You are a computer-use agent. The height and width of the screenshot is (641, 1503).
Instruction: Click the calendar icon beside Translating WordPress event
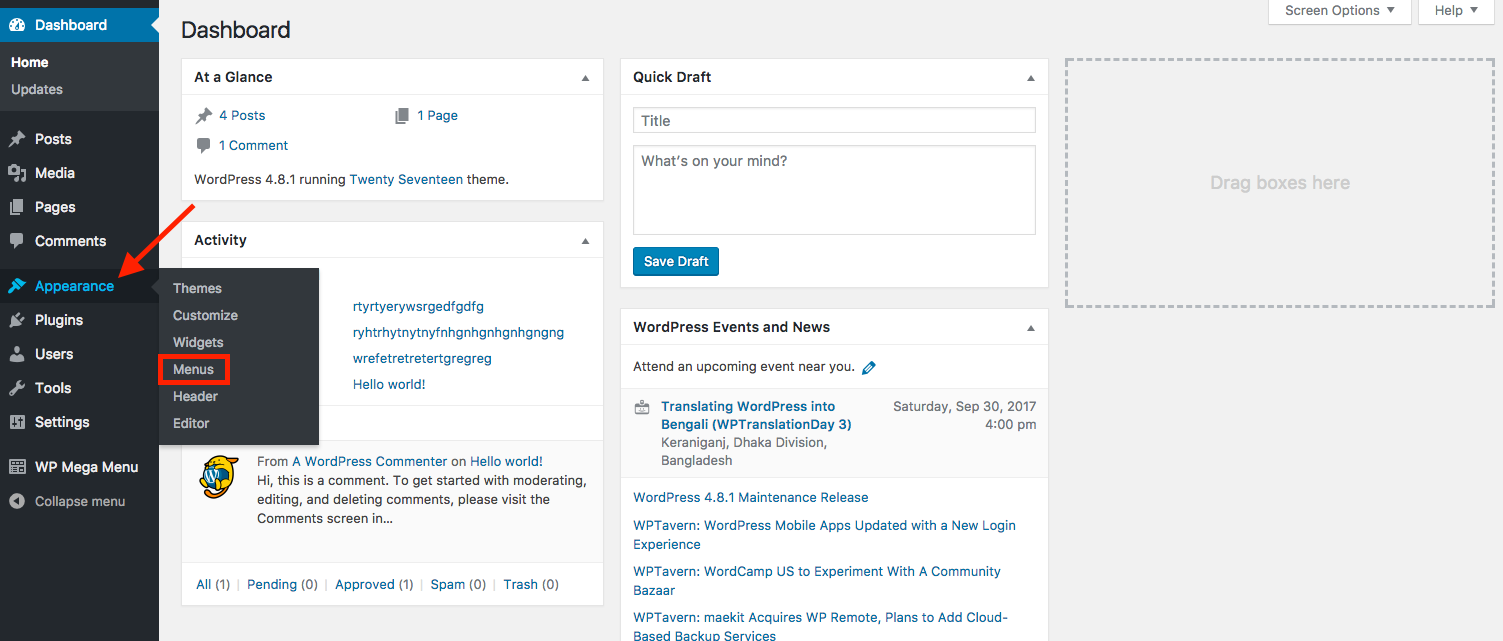click(x=642, y=407)
